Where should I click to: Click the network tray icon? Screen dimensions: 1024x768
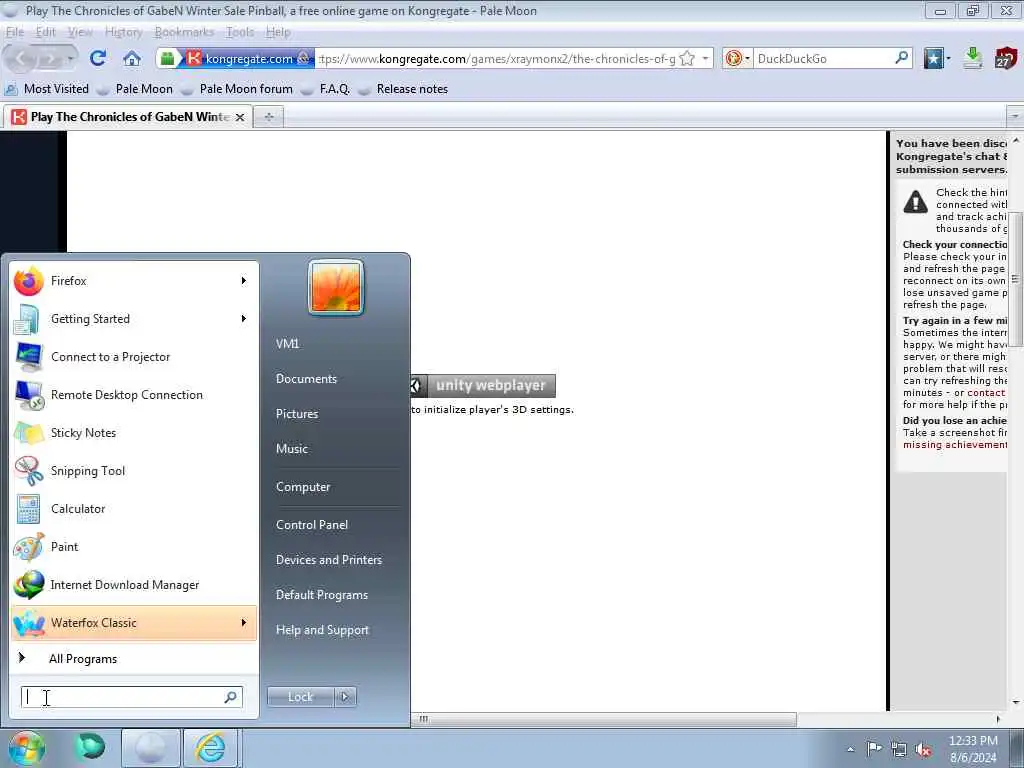click(899, 750)
